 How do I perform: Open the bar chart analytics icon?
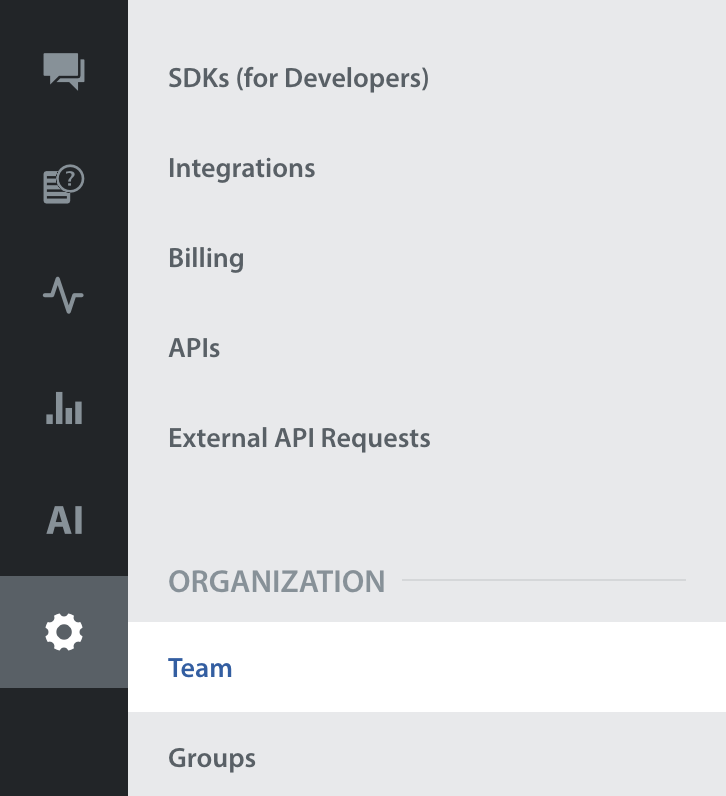[64, 408]
